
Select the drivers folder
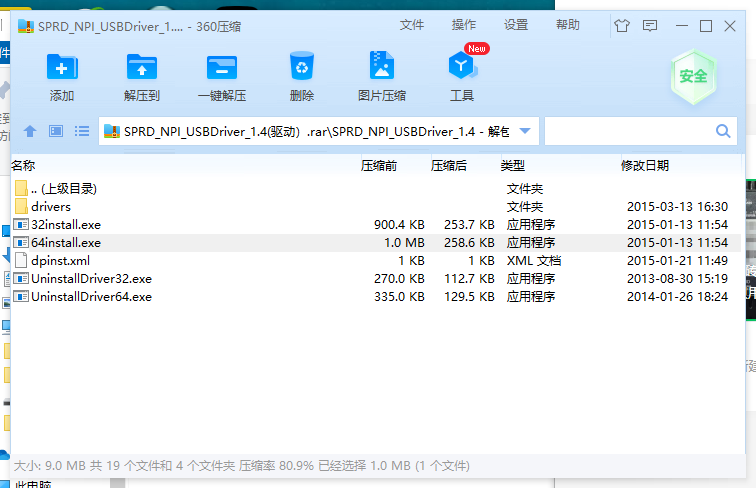(x=51, y=206)
